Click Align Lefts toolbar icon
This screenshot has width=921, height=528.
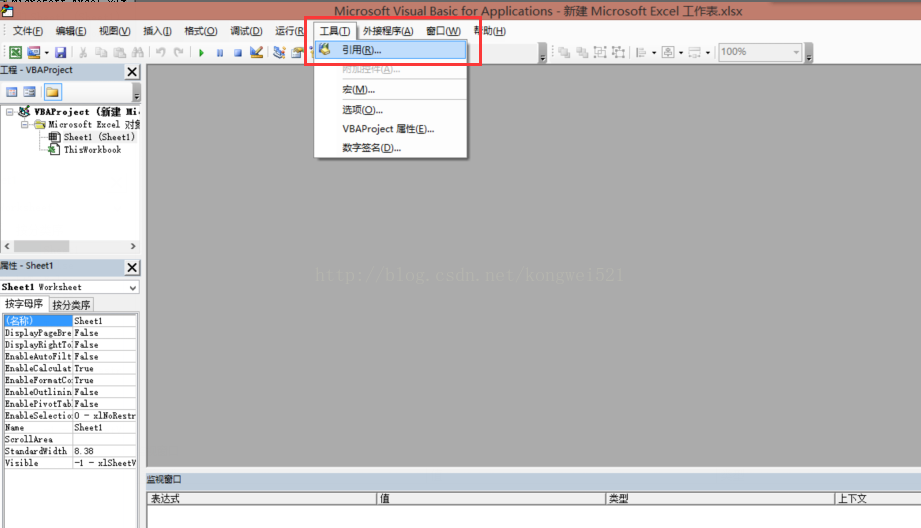click(641, 52)
